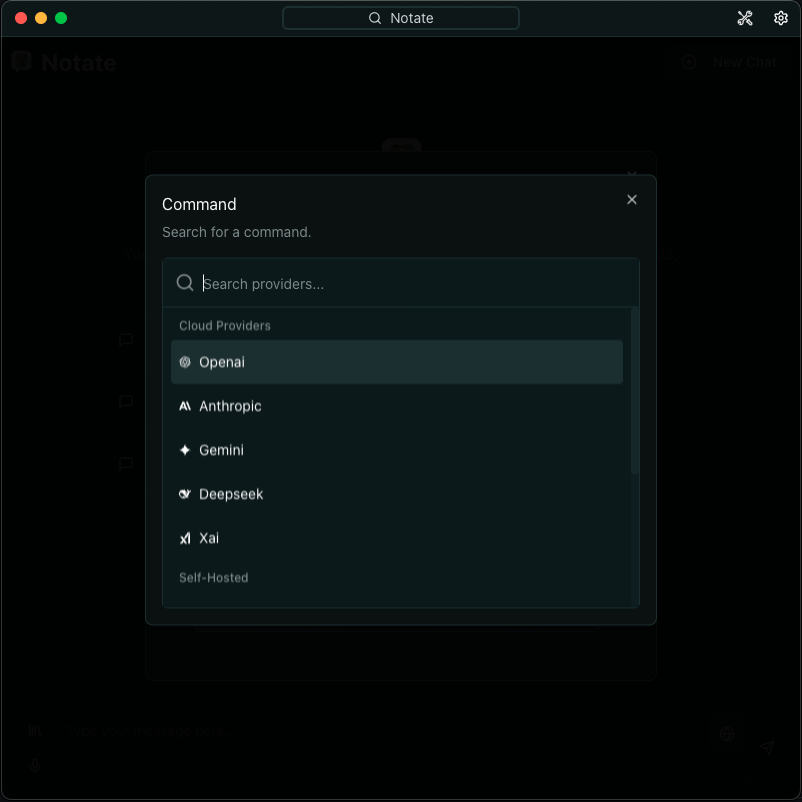Click the magnifier icon beside Search providers
This screenshot has width=802, height=802.
185,282
